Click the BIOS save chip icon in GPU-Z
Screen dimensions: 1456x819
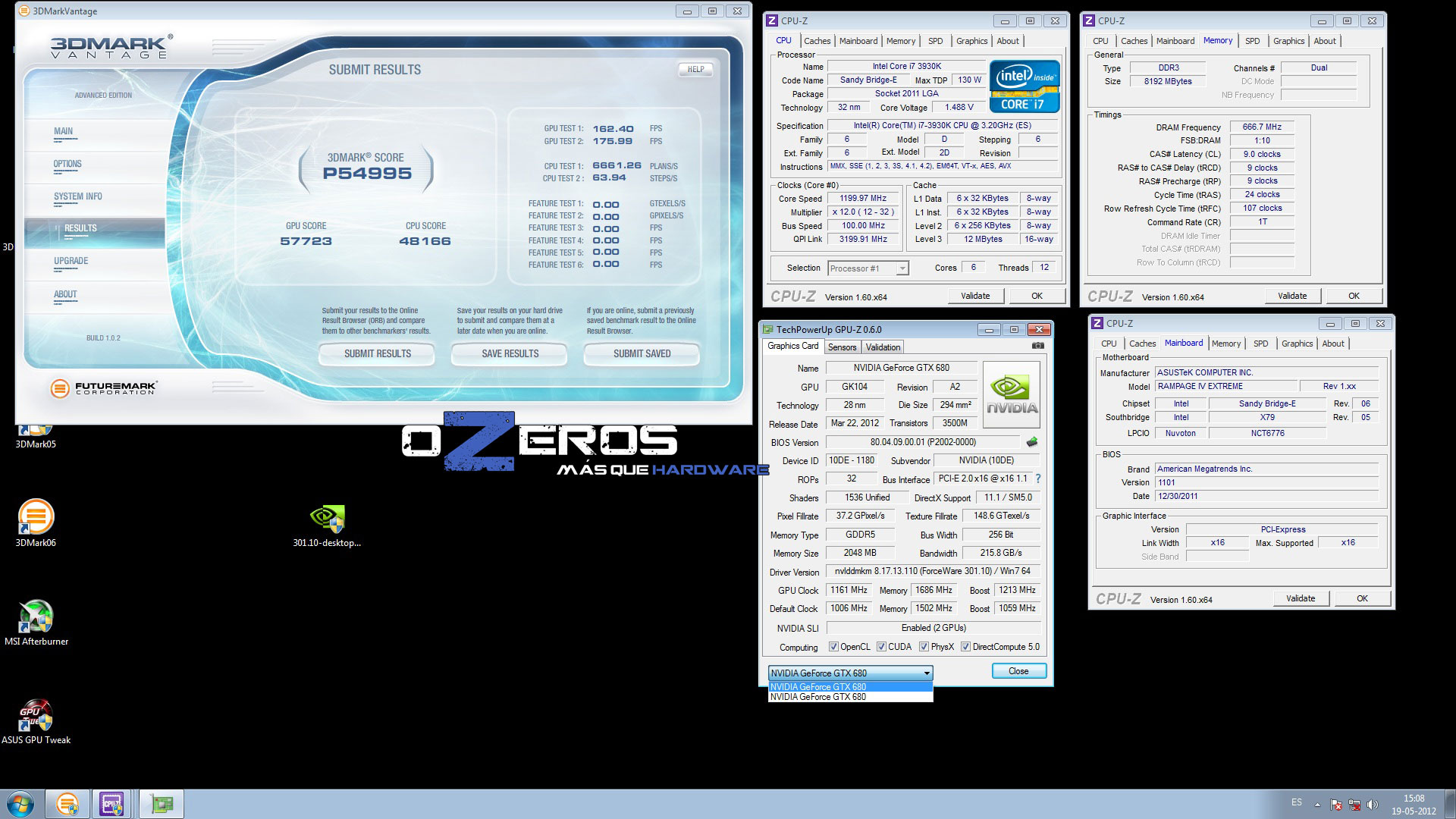pyautogui.click(x=1031, y=442)
